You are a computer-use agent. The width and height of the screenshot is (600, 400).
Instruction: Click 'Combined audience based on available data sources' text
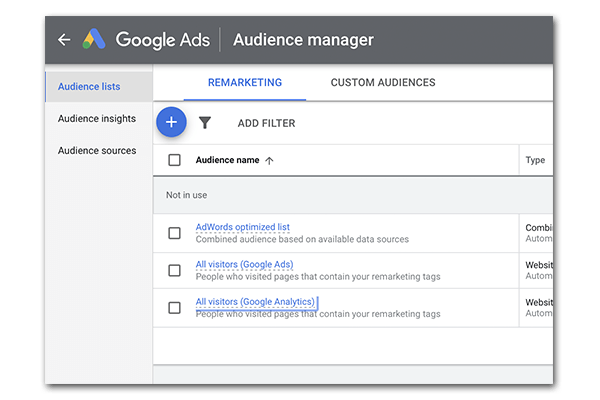pos(302,239)
